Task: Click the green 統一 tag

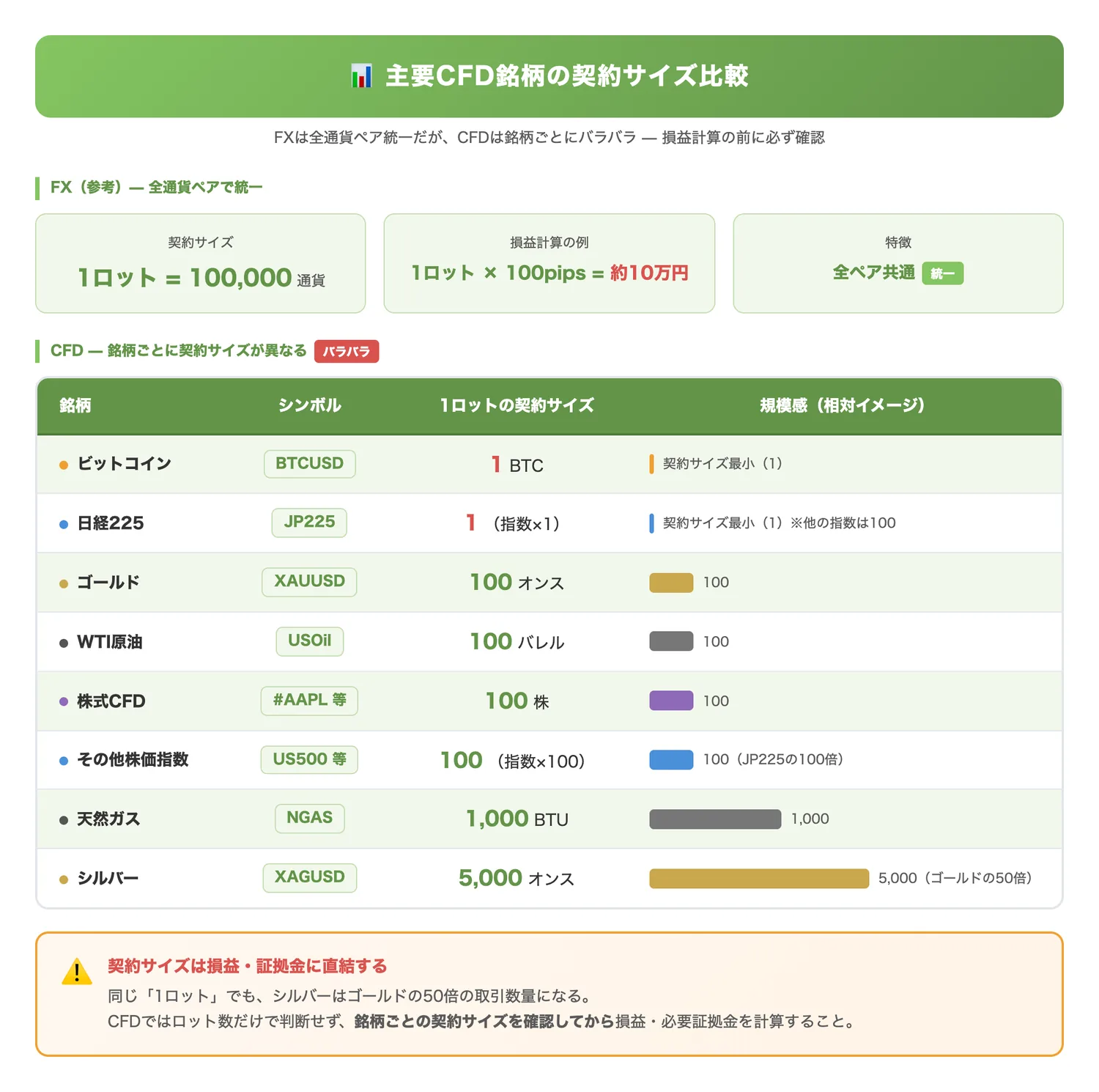Action: tap(943, 273)
